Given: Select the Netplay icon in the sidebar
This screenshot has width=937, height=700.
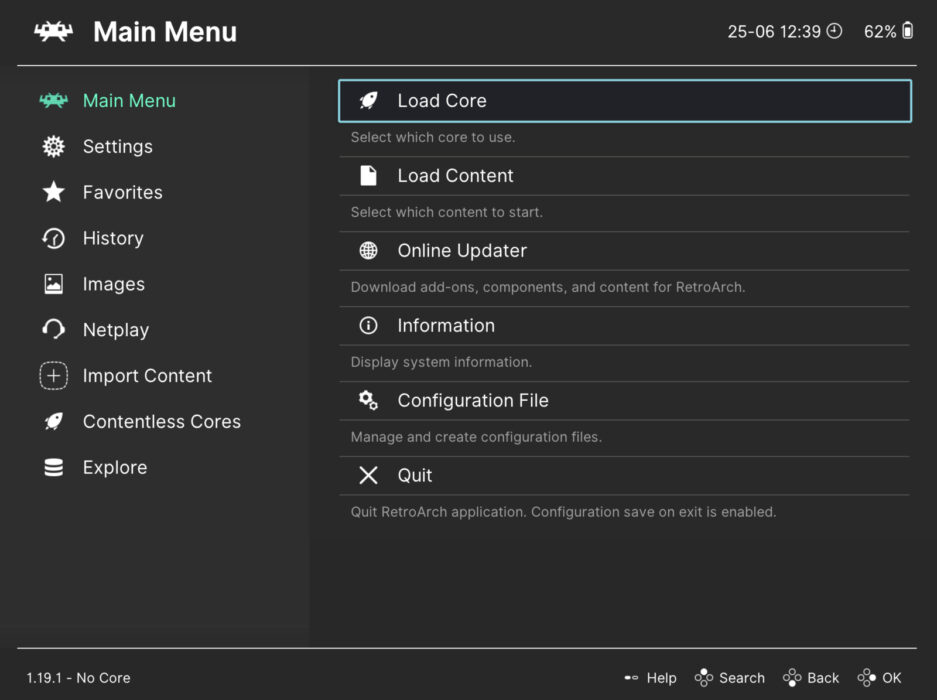Looking at the screenshot, I should click(x=54, y=330).
